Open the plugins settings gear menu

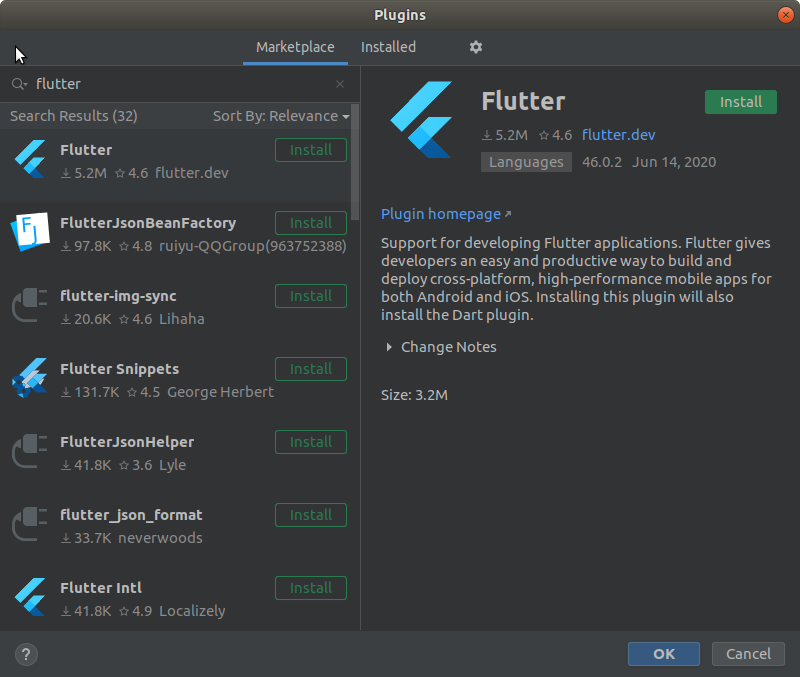(x=475, y=47)
